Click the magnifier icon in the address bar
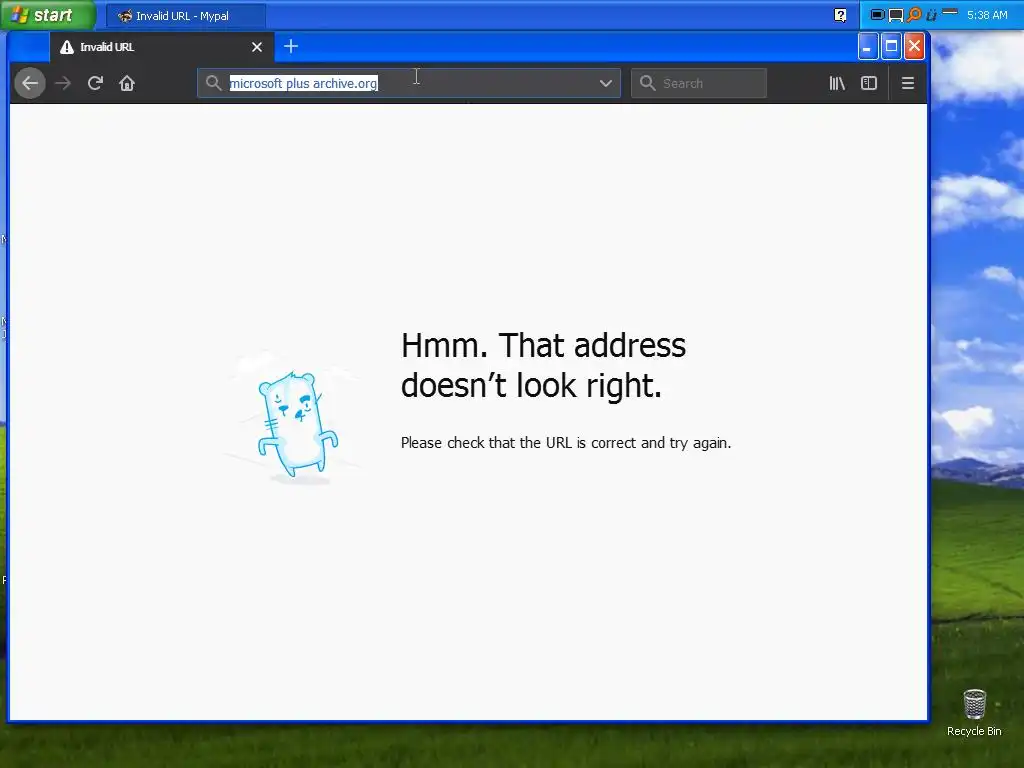Screen dimensions: 1024x768 tap(214, 84)
